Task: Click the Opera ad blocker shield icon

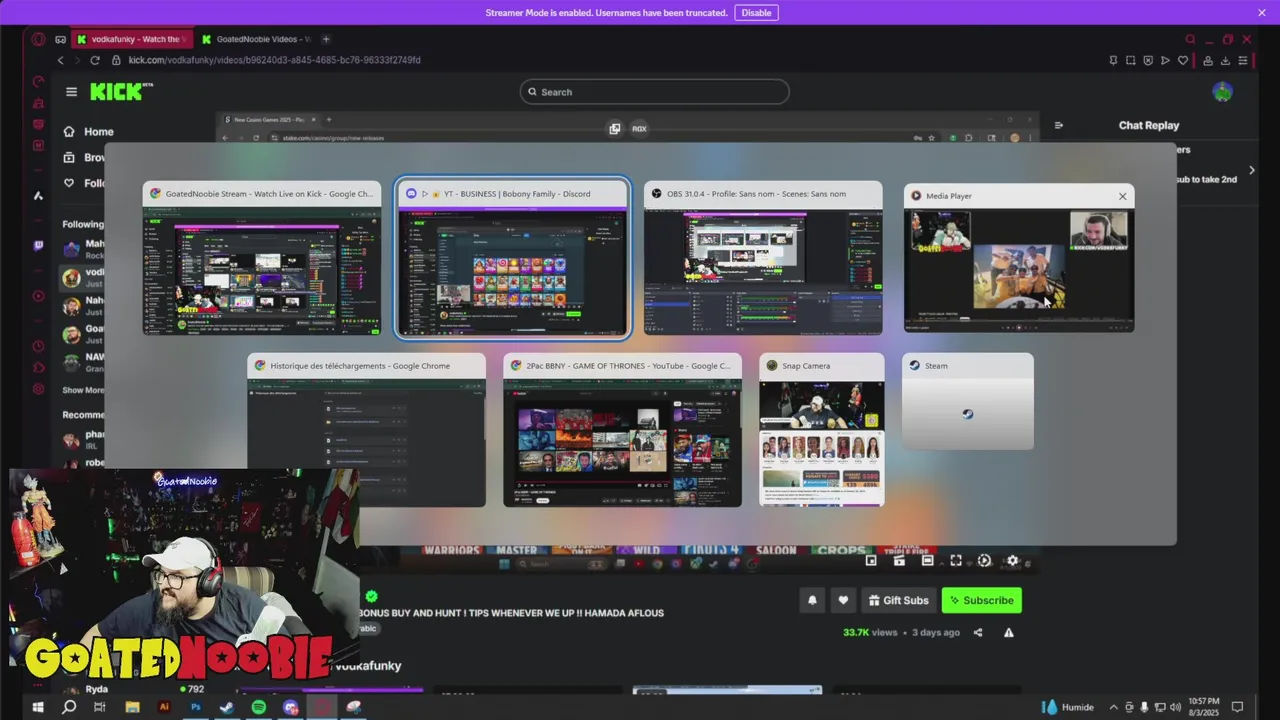Action: (1148, 60)
